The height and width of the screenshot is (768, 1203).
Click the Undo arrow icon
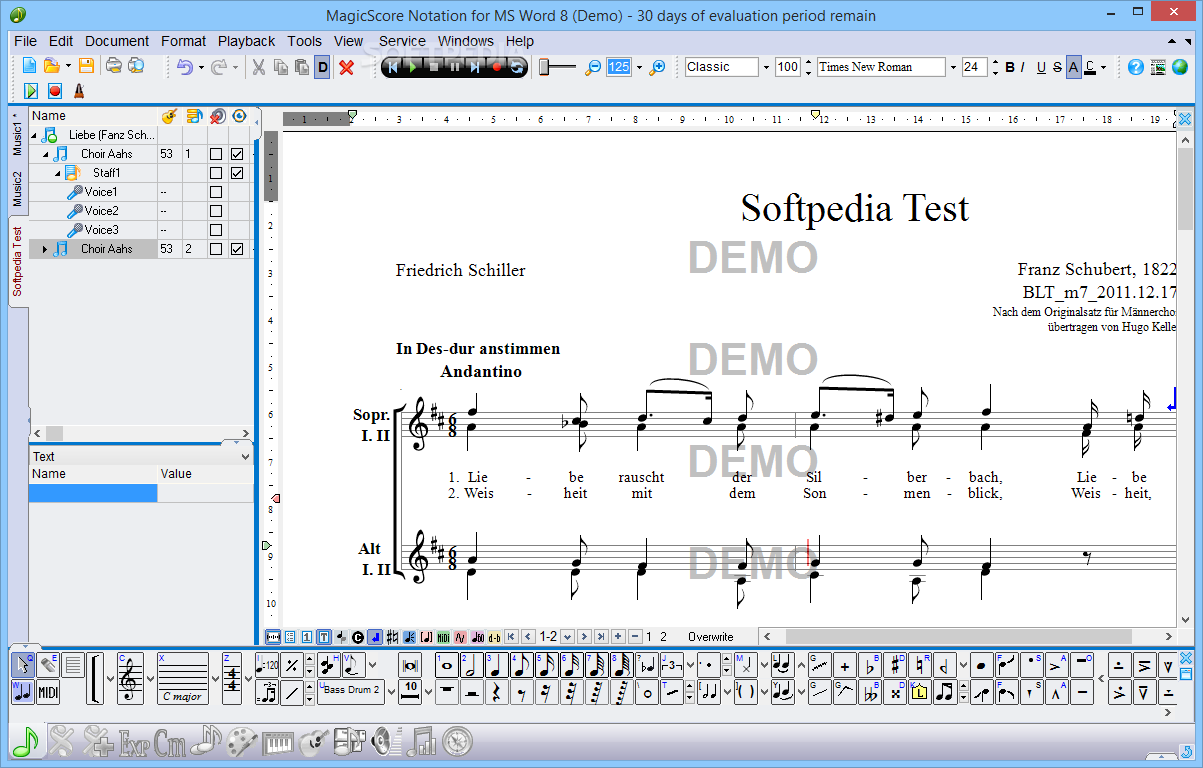click(185, 67)
